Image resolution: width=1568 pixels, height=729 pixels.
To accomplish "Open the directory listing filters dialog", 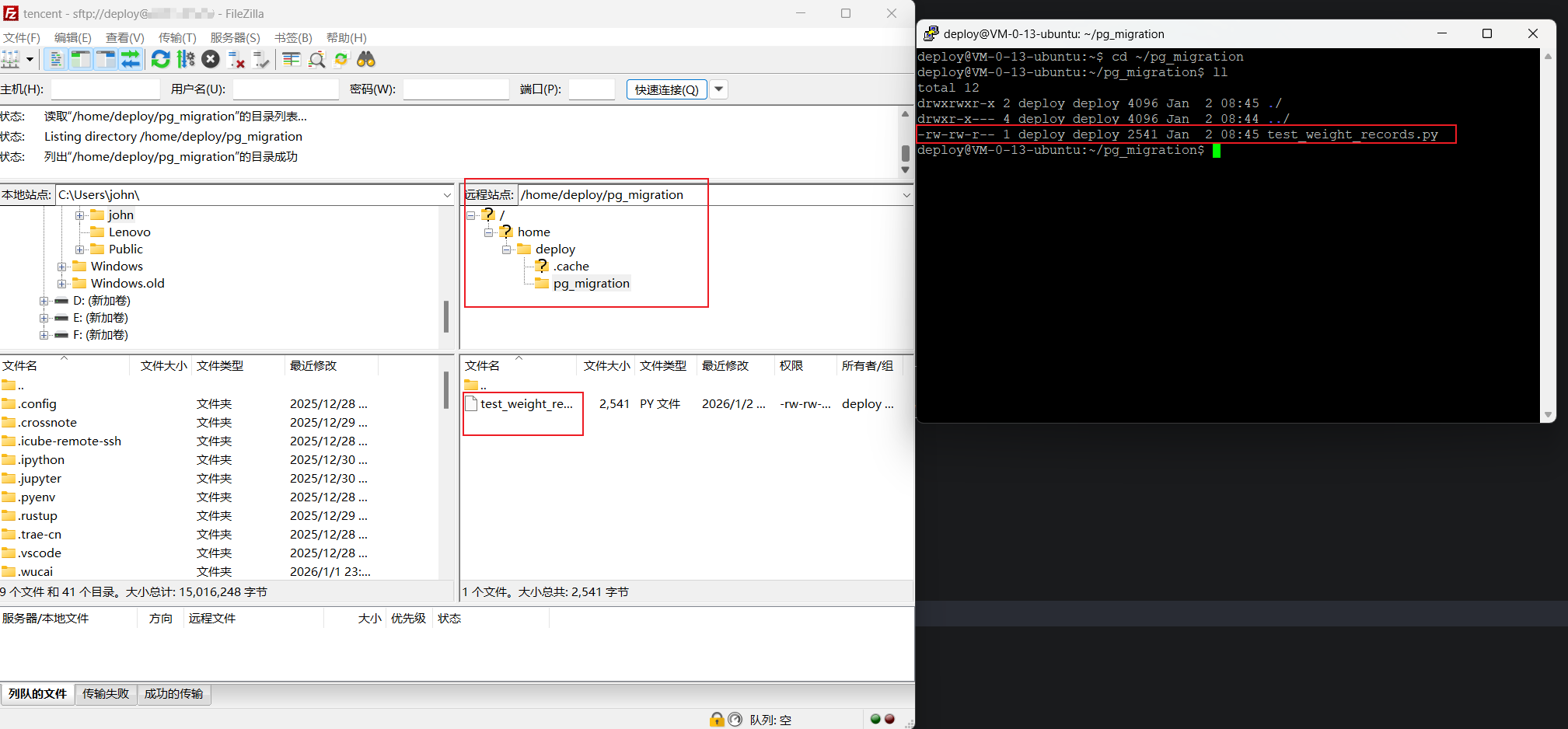I will (x=292, y=59).
